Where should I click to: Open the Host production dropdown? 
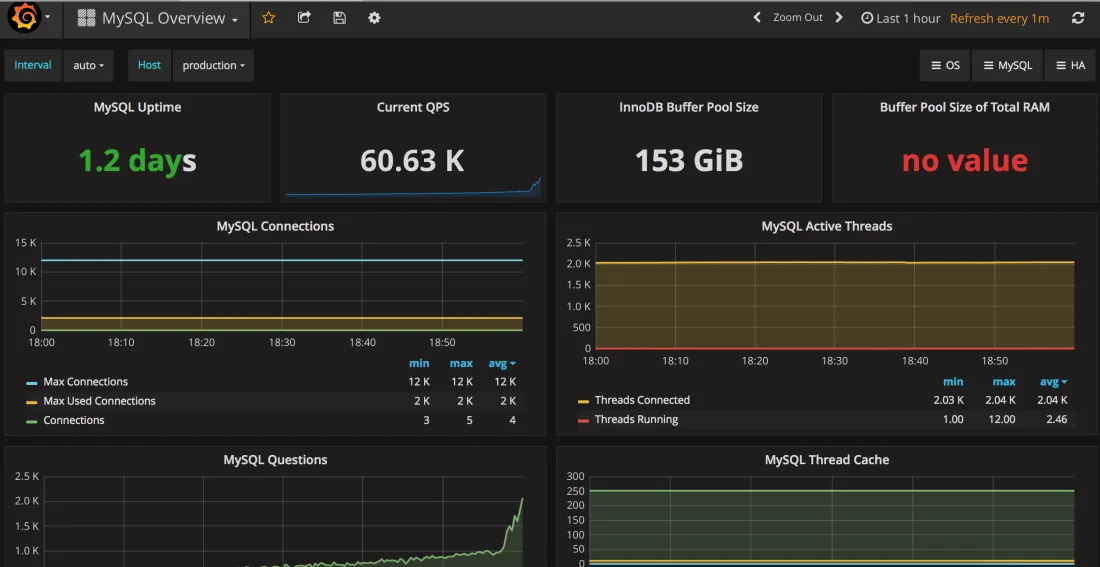point(213,65)
